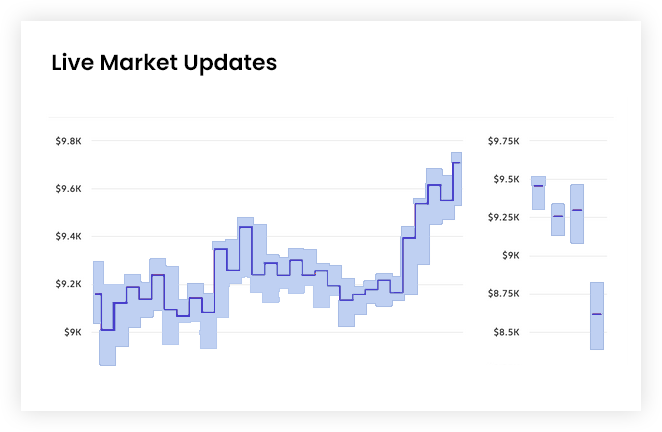662x432 pixels.
Task: Select the $9.5K right chart axis label
Action: pos(505,179)
